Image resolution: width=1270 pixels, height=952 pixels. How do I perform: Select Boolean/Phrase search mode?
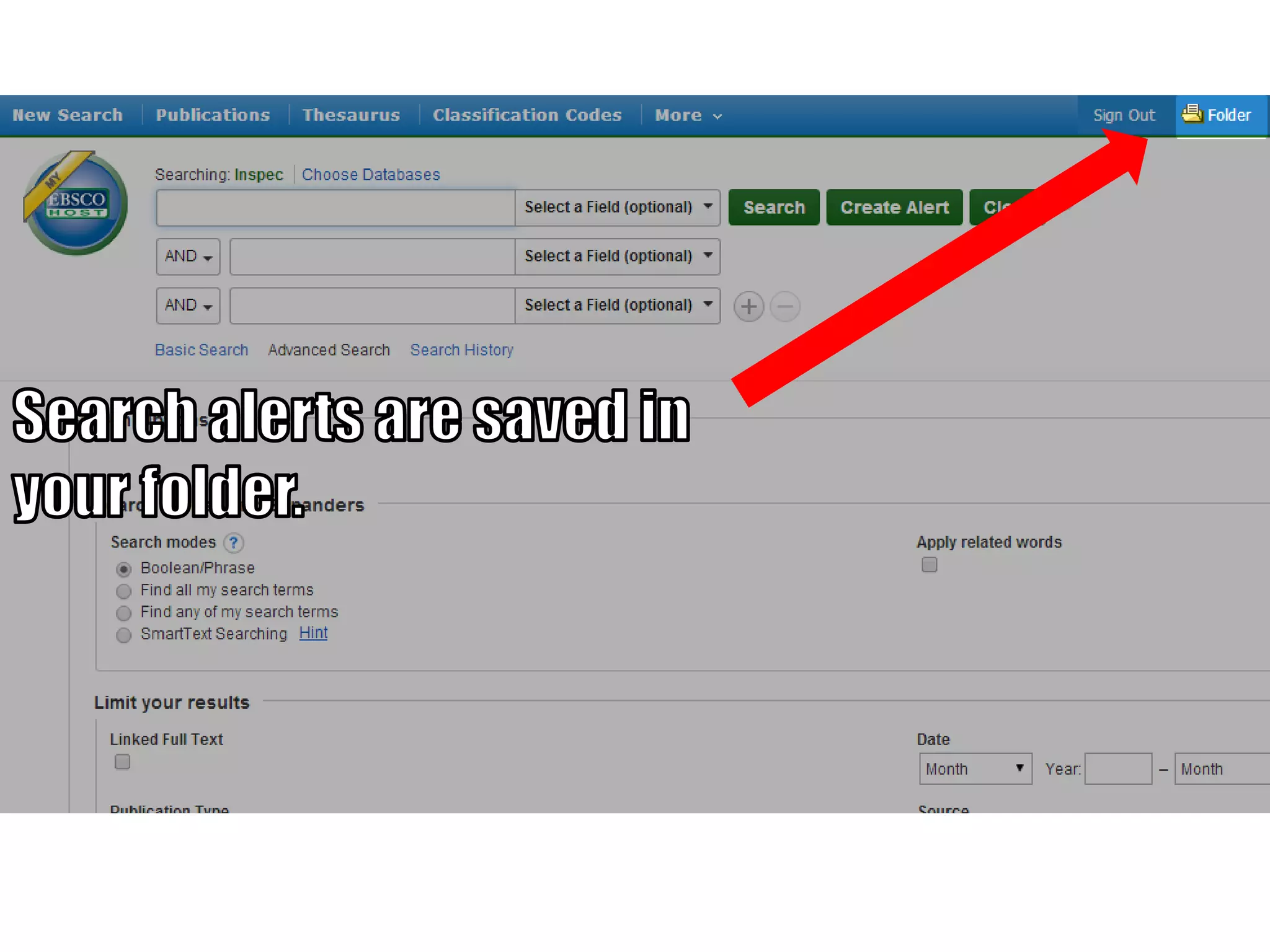[x=124, y=569]
